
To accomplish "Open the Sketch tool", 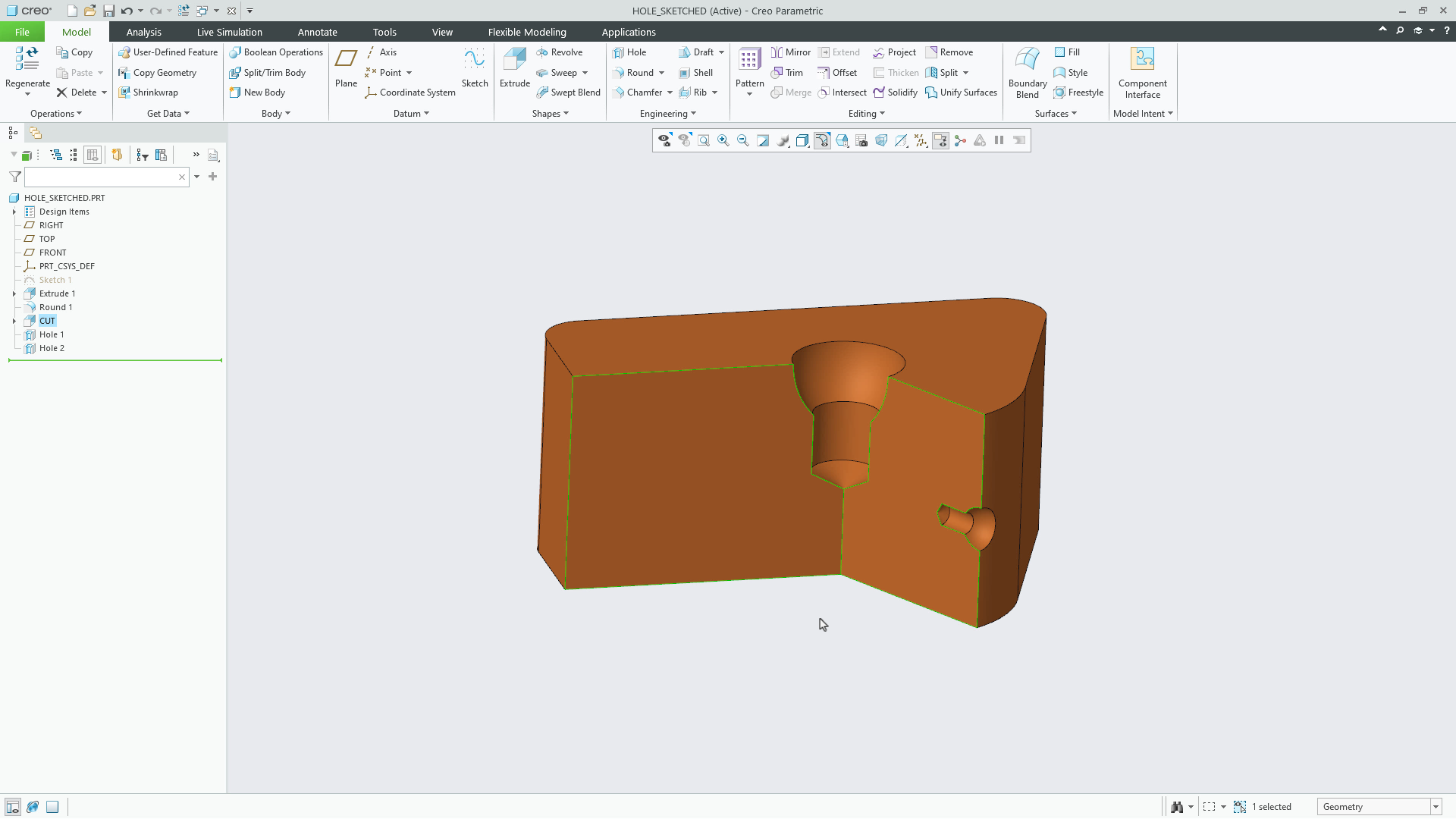I will tap(475, 68).
